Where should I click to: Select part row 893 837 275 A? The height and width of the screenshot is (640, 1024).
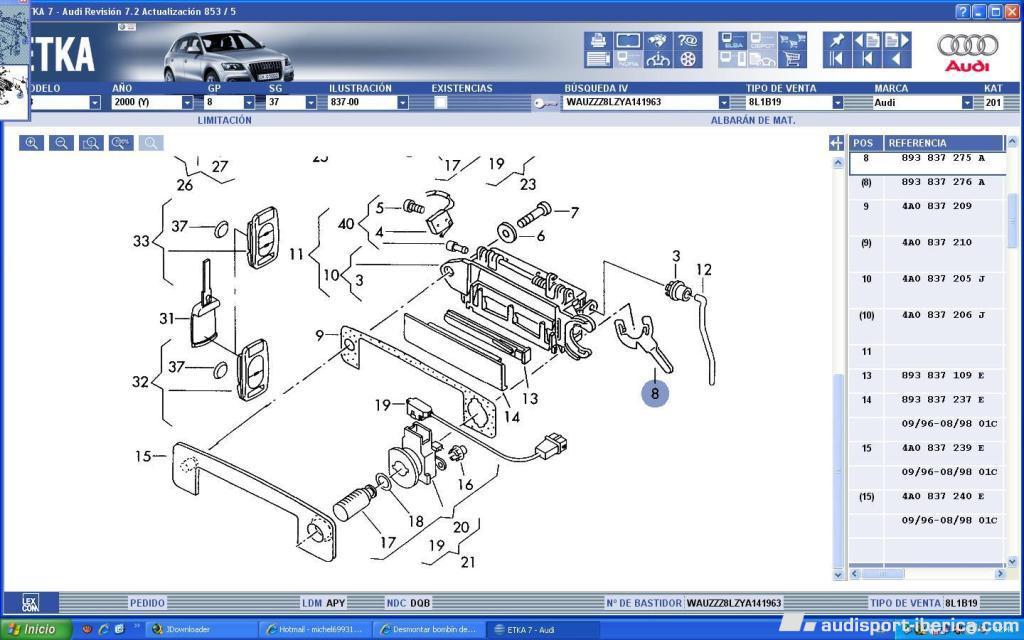pyautogui.click(x=927, y=162)
